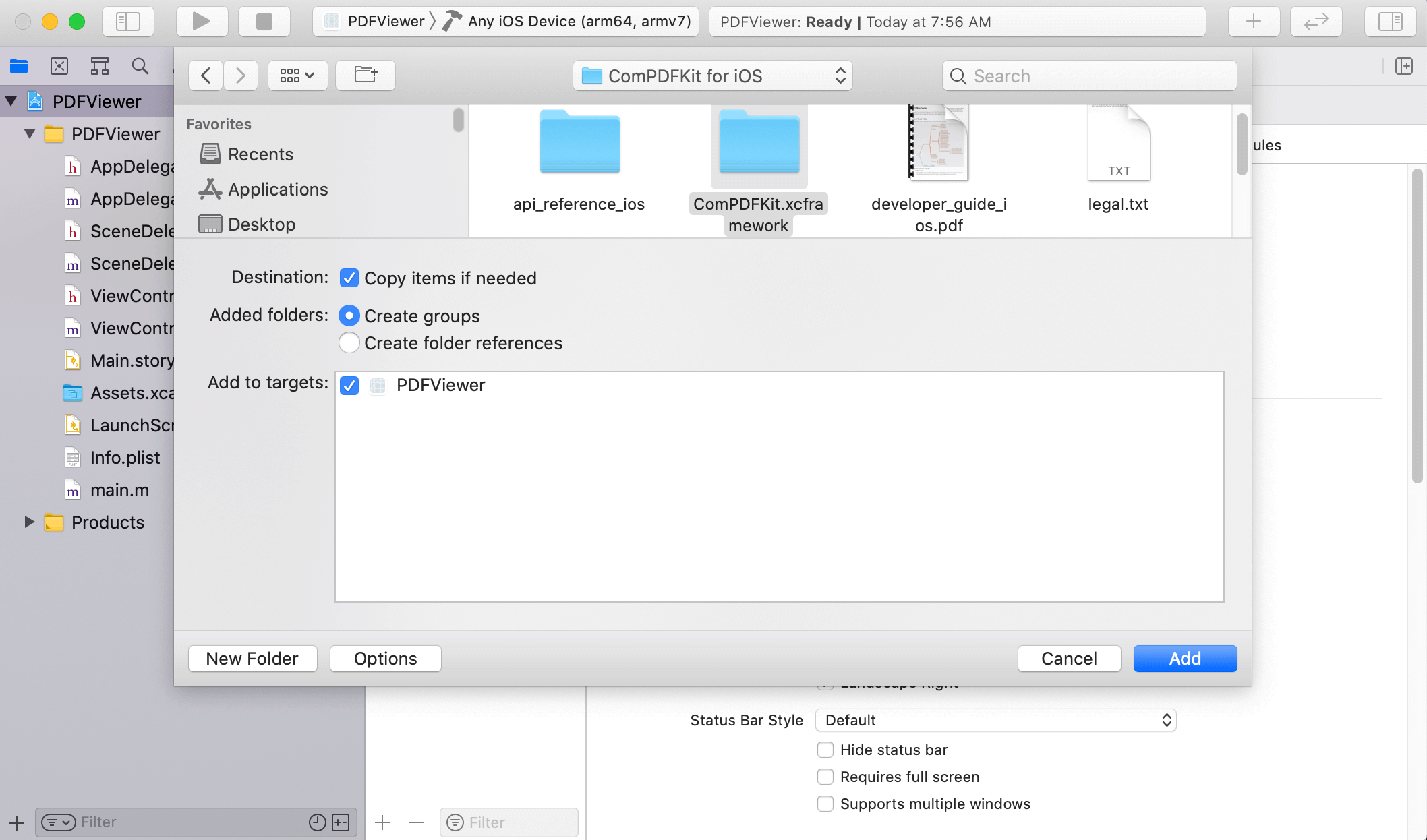1427x840 pixels.
Task: Open Applications in Favorites sidebar
Action: (264, 189)
